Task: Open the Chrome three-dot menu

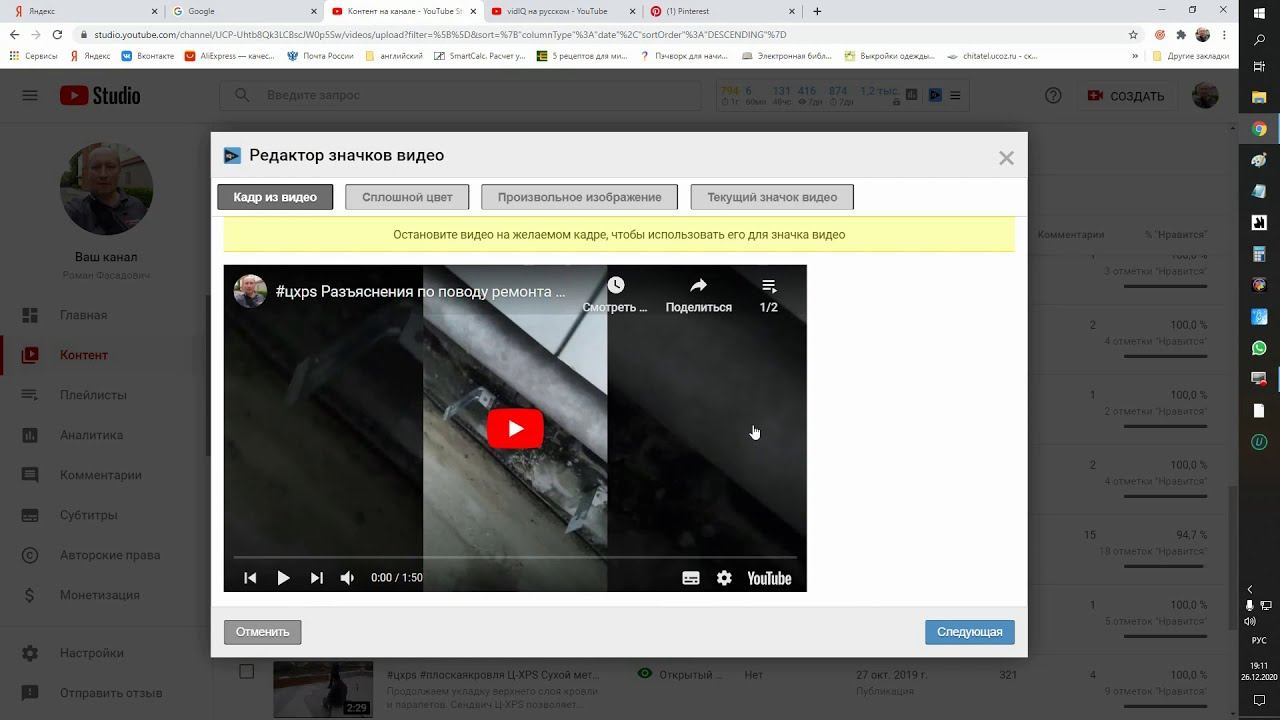Action: coord(1225,35)
